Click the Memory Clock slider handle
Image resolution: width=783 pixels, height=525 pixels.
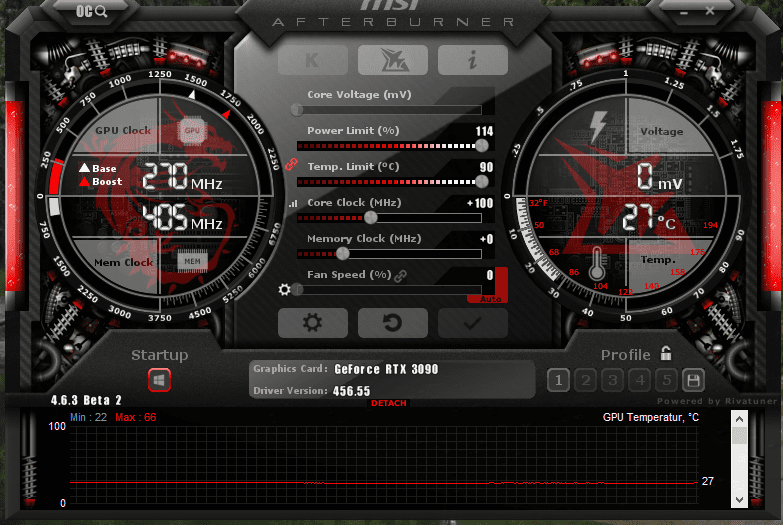343,254
